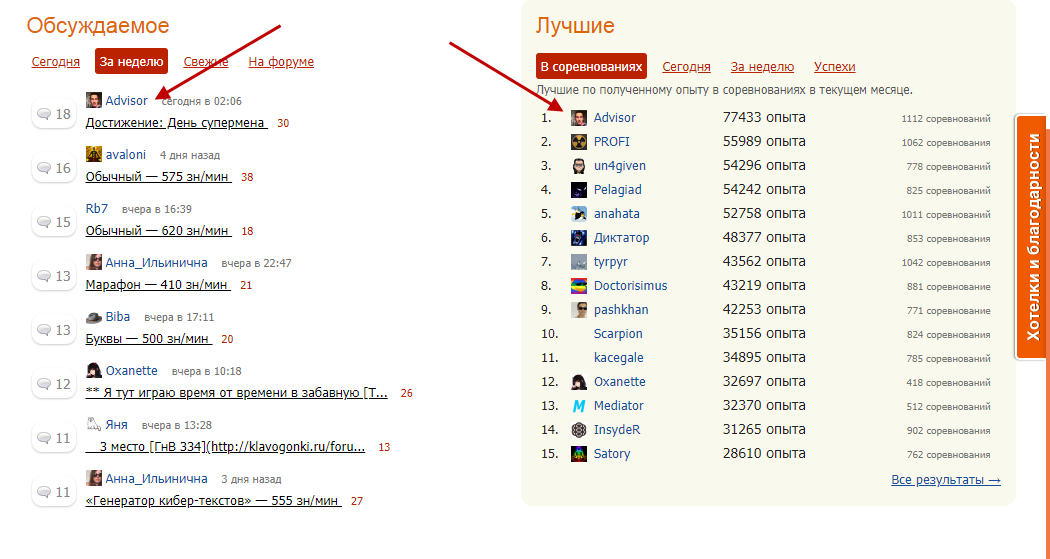
Task: Click InsydeR's avatar icon
Action: (x=579, y=430)
